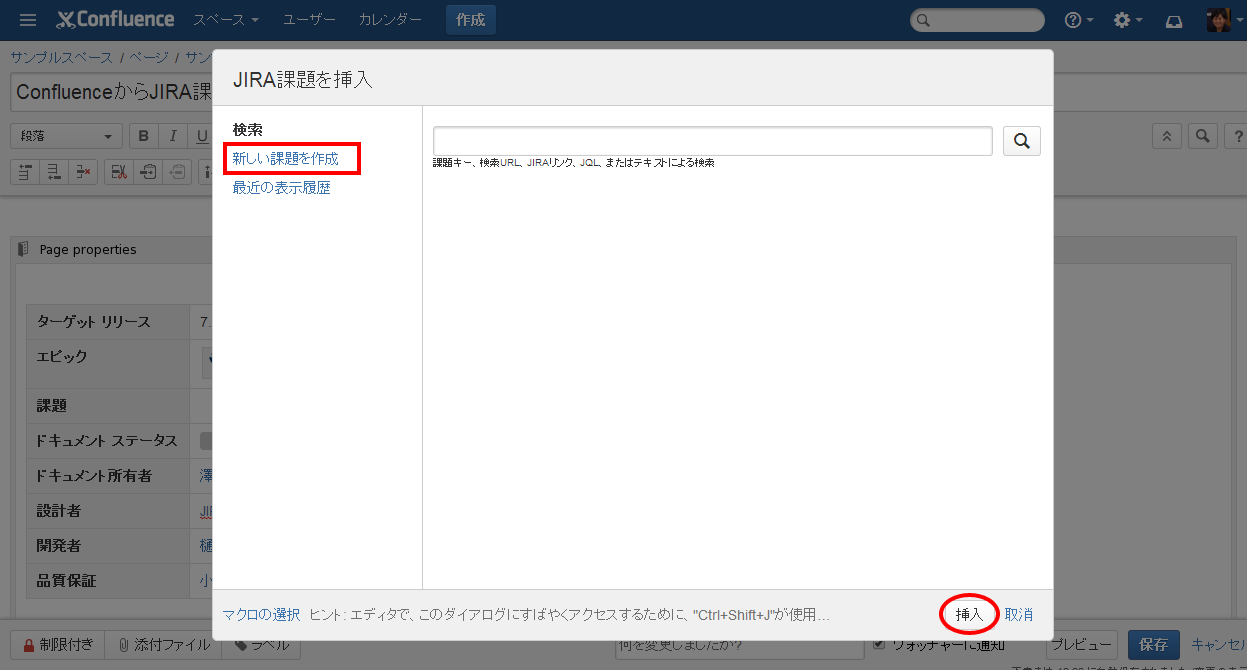1247x670 pixels.
Task: Open the hamburger sidebar menu
Action: (28, 20)
